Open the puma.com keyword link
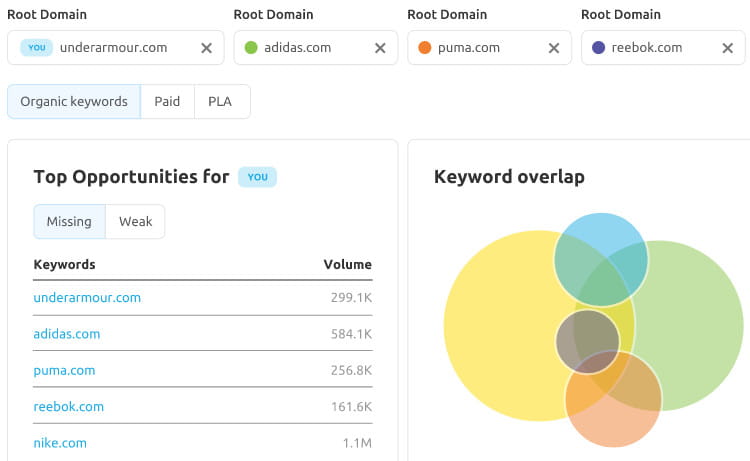 [x=64, y=370]
